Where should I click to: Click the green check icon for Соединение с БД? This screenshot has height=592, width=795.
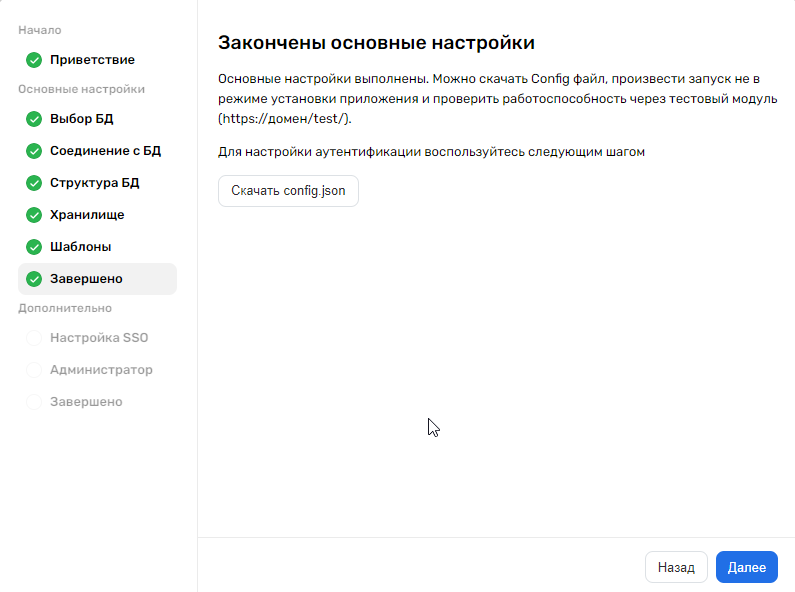[x=34, y=151]
